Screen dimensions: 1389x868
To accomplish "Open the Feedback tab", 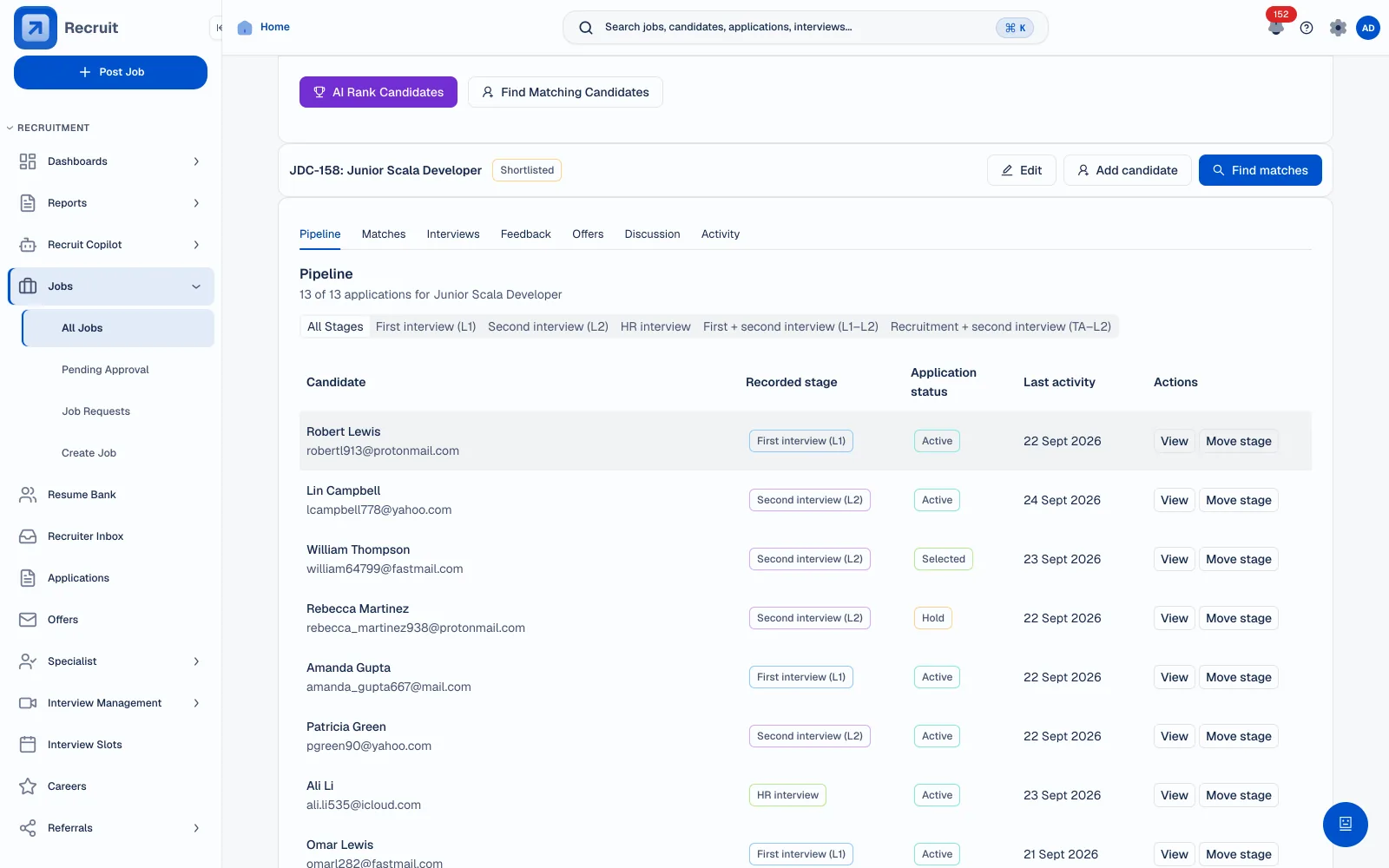I will point(526,234).
